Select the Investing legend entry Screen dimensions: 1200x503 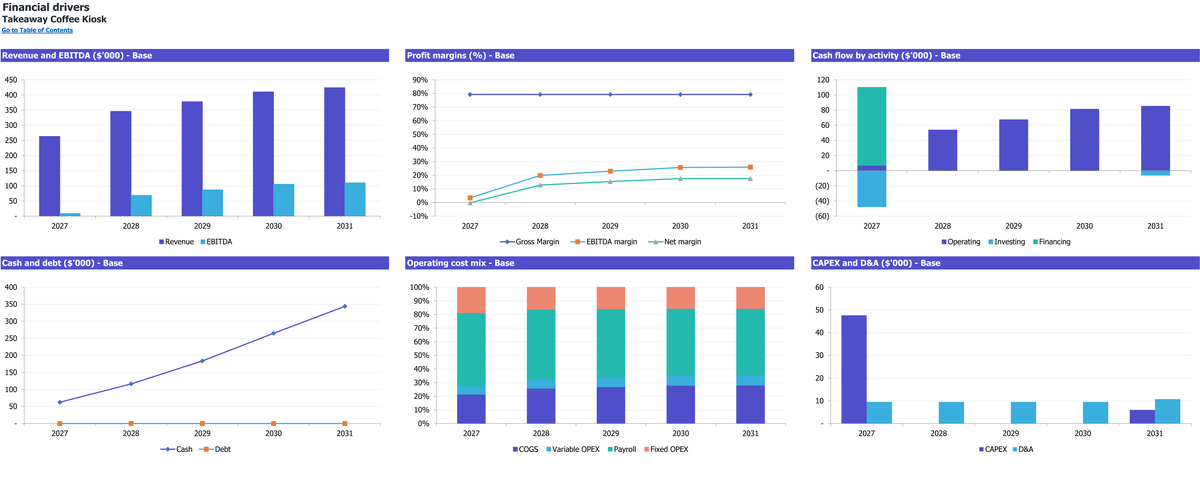(1008, 242)
